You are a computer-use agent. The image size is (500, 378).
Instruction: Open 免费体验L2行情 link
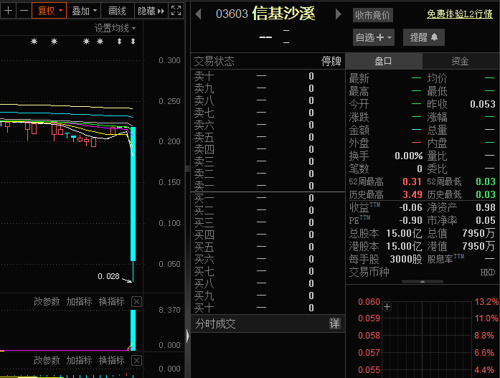click(460, 14)
